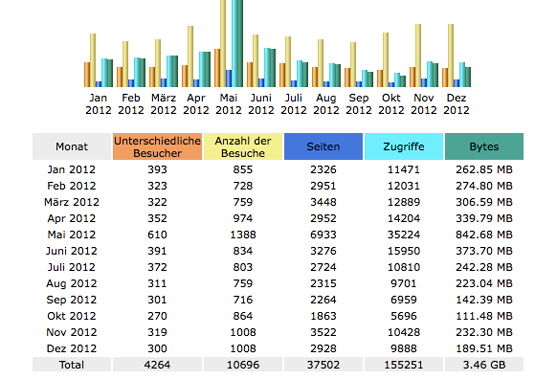
Task: Click the Nov 2012 bar group
Action: pyautogui.click(x=424, y=55)
